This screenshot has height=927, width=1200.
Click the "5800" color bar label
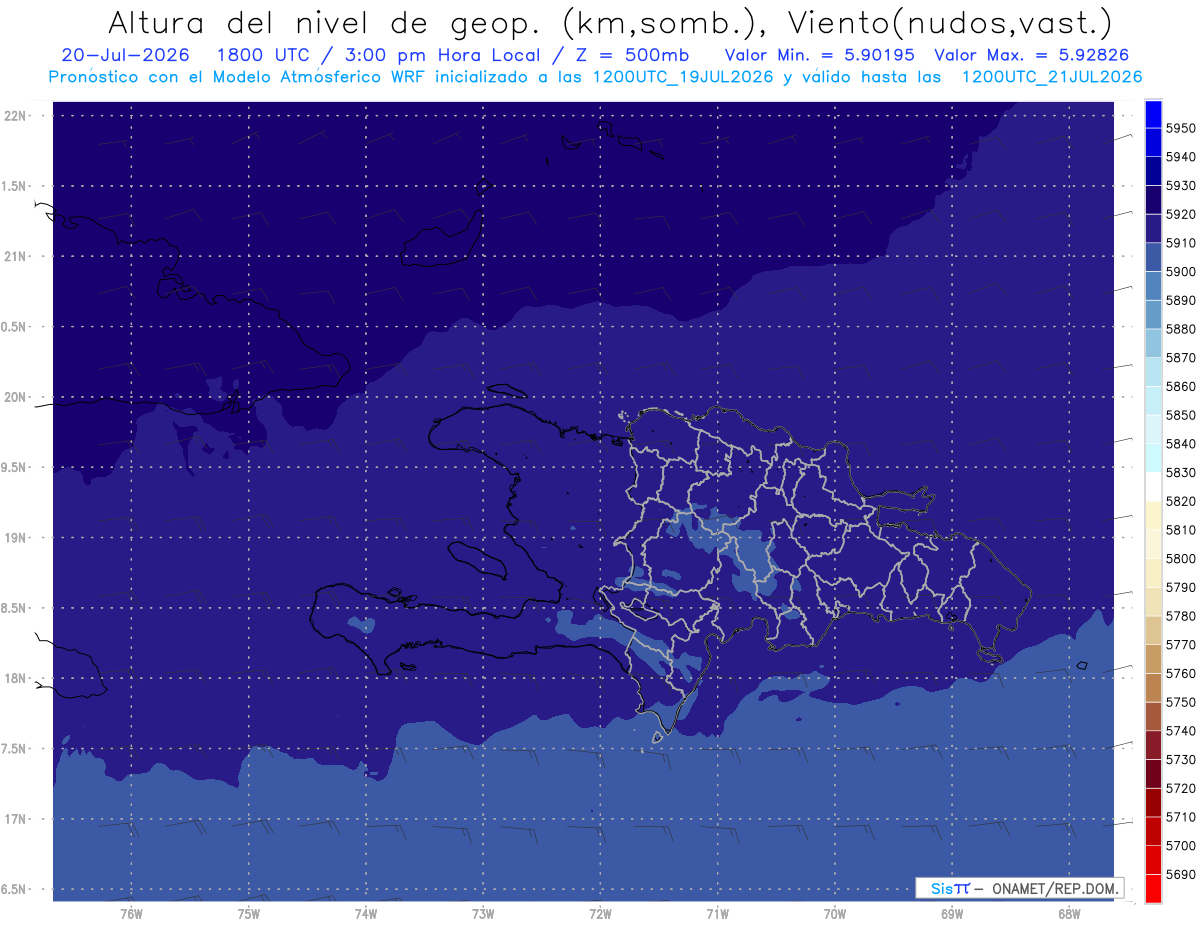click(1181, 559)
